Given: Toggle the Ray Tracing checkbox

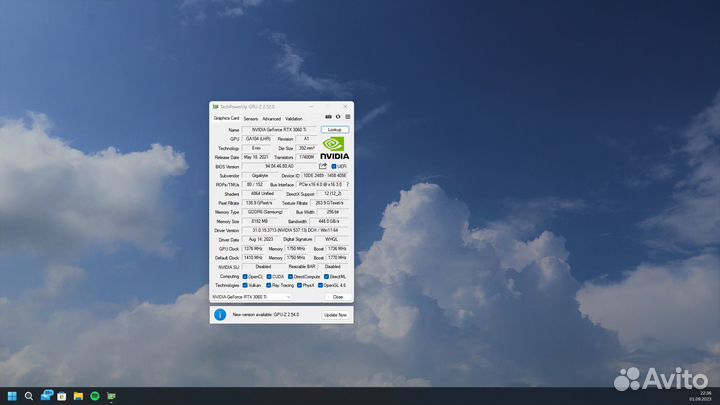Looking at the screenshot, I should click(269, 285).
